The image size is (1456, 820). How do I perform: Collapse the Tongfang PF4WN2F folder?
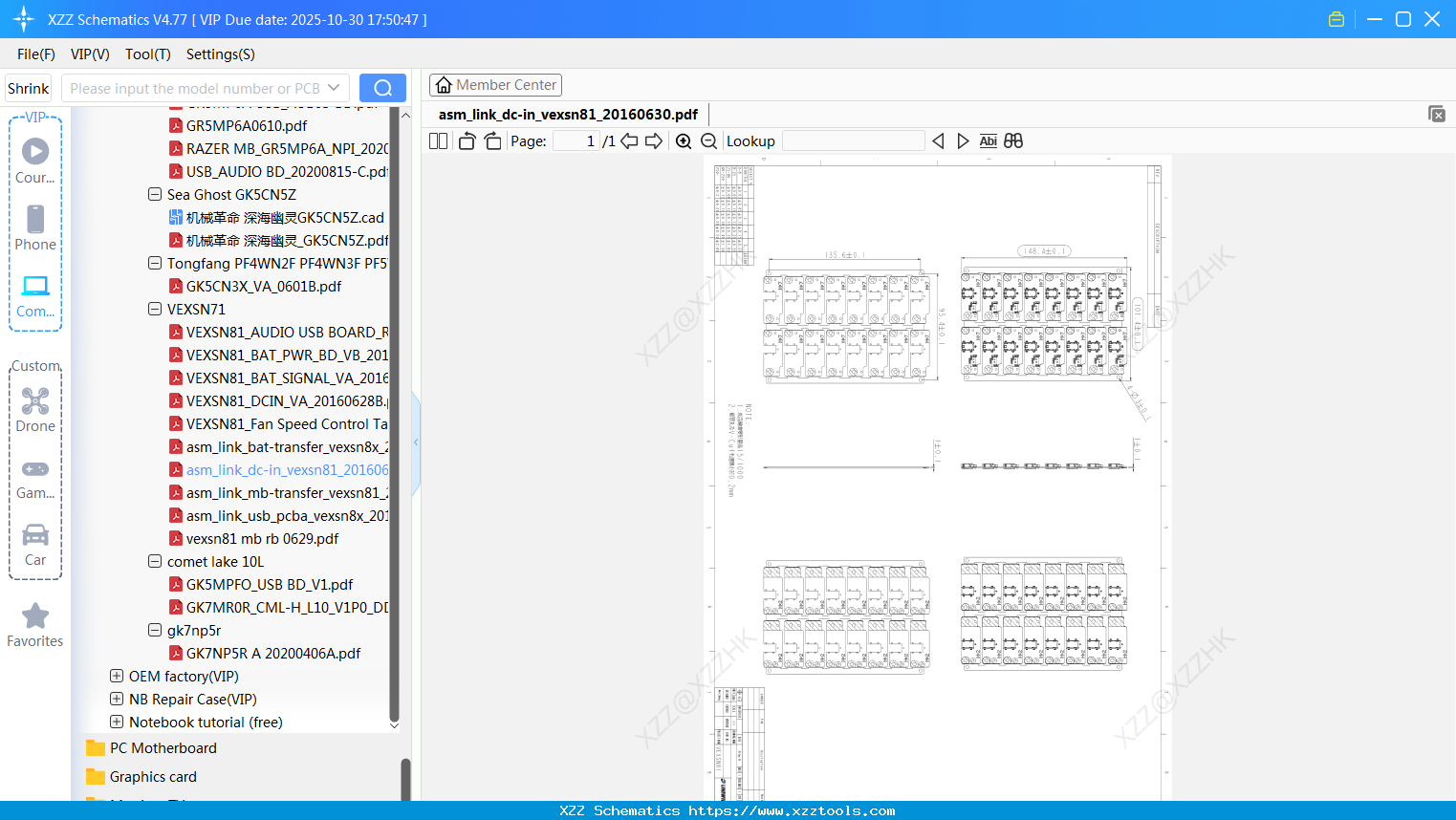[155, 263]
